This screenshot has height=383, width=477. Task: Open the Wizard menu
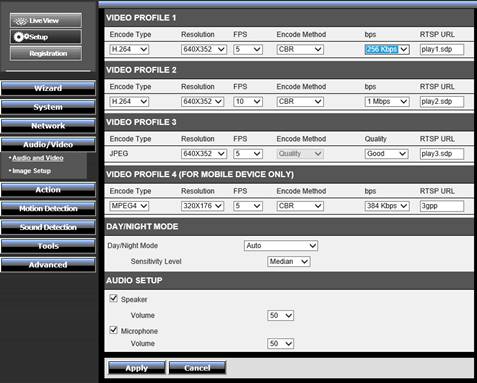coord(48,88)
